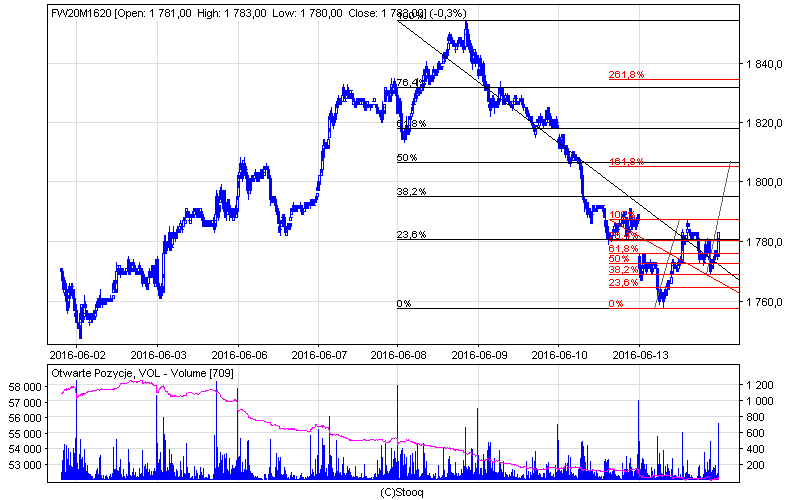
Task: Click the black 76,4% Fibonacci level label
Action: click(x=411, y=82)
